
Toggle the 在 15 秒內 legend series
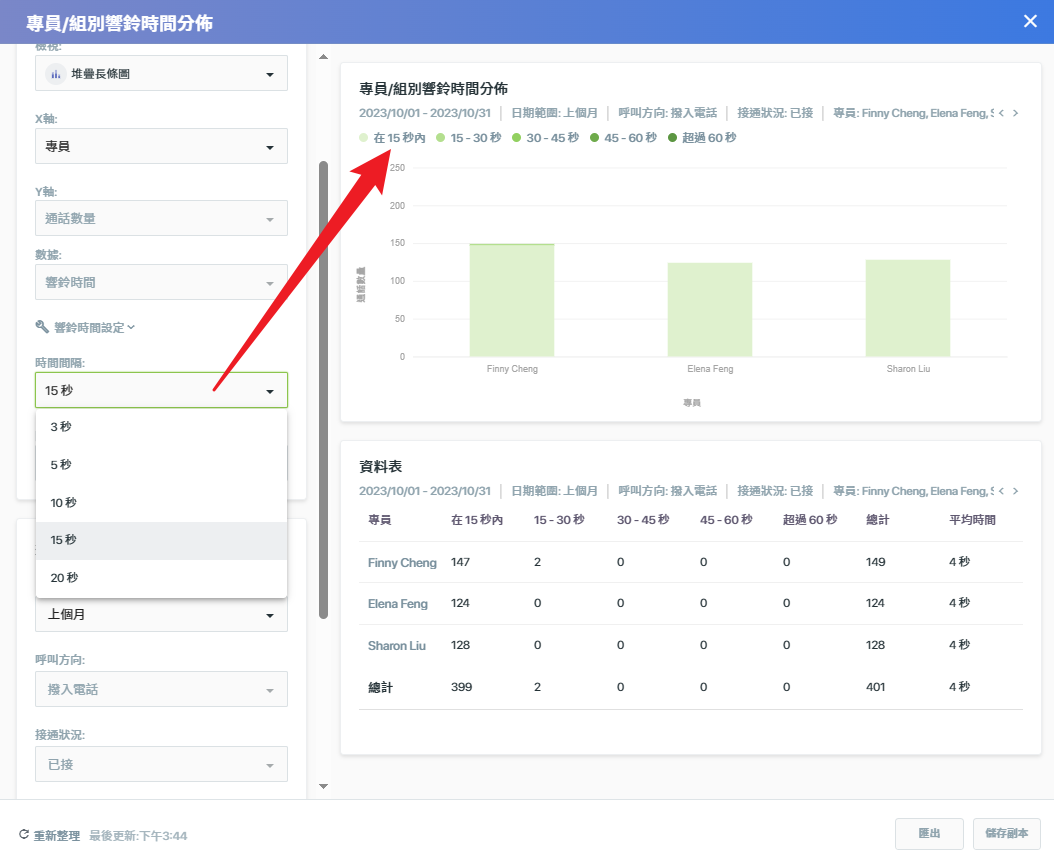click(x=393, y=138)
